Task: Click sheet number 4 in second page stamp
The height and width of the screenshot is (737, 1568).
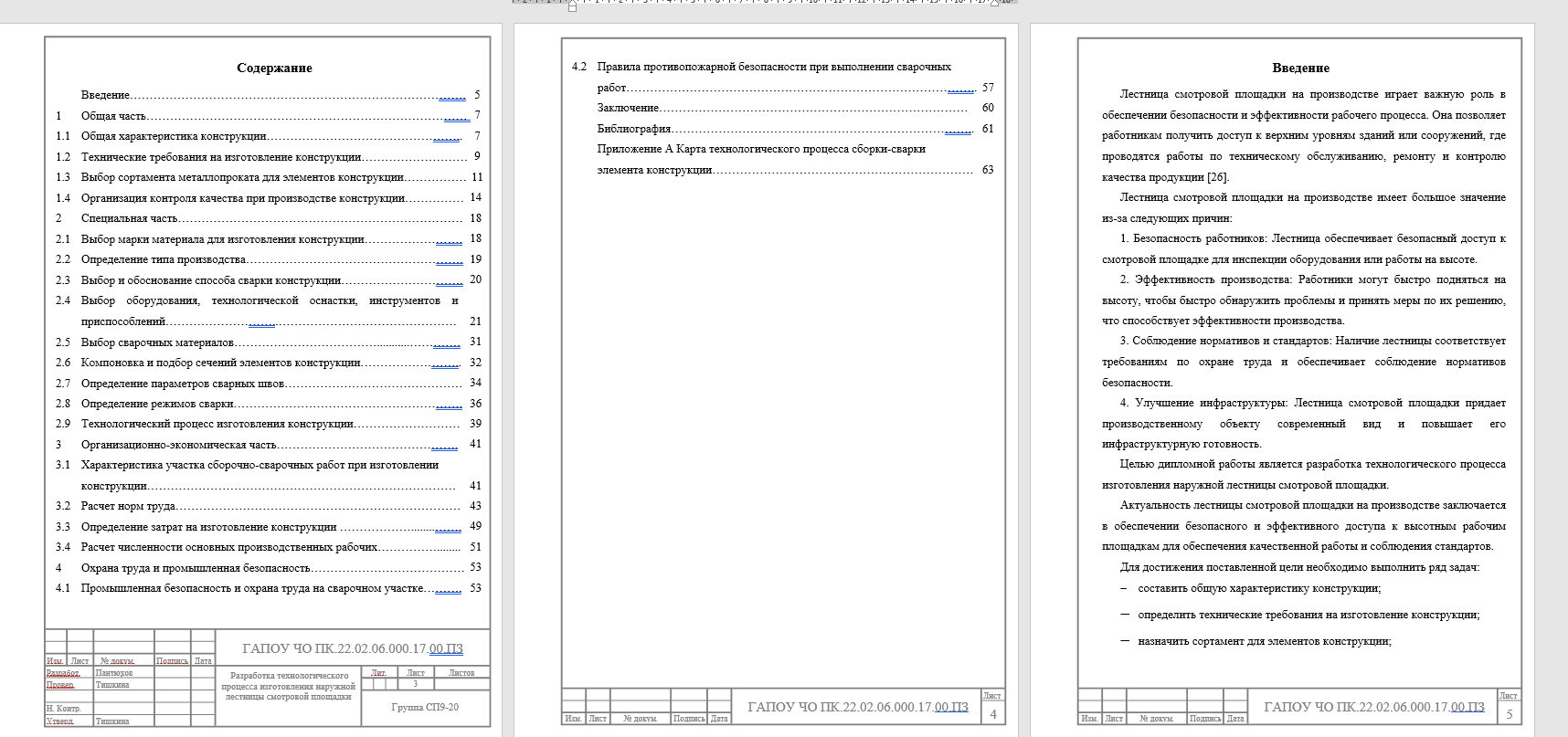Action: [x=993, y=714]
